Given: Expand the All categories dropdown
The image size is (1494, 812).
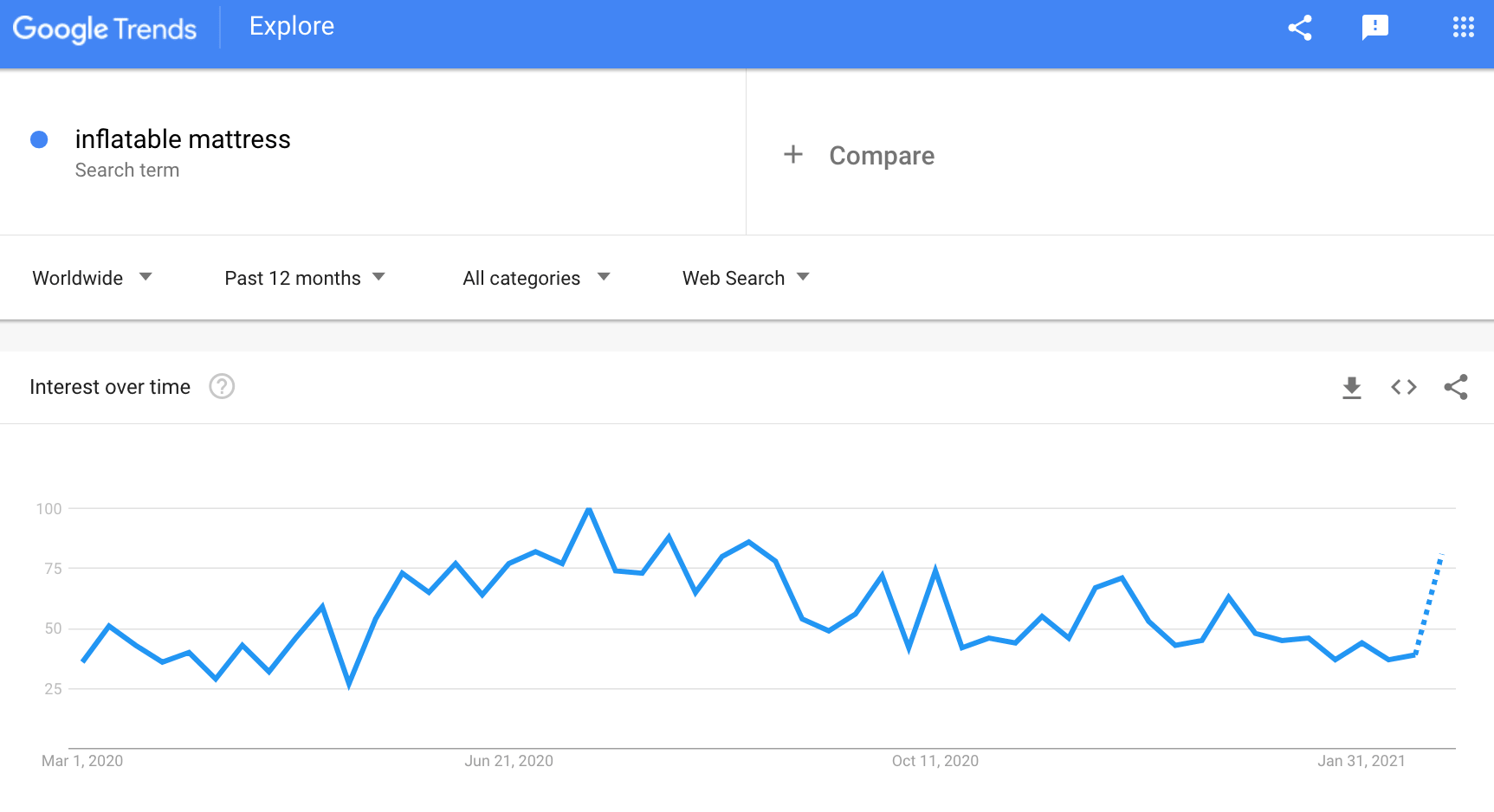Looking at the screenshot, I should pos(536,278).
